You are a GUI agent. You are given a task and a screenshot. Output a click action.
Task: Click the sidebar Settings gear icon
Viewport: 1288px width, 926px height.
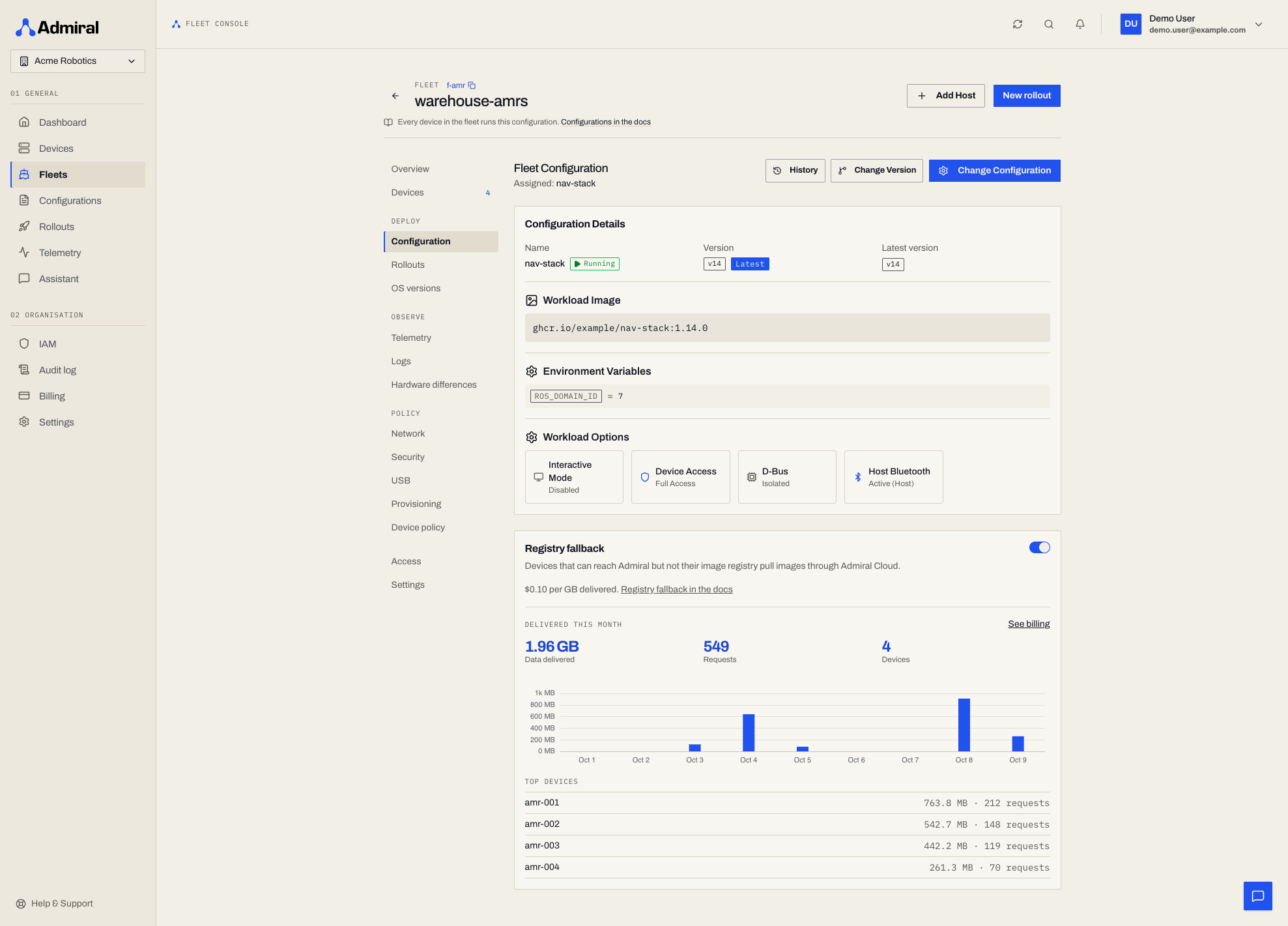click(x=24, y=422)
